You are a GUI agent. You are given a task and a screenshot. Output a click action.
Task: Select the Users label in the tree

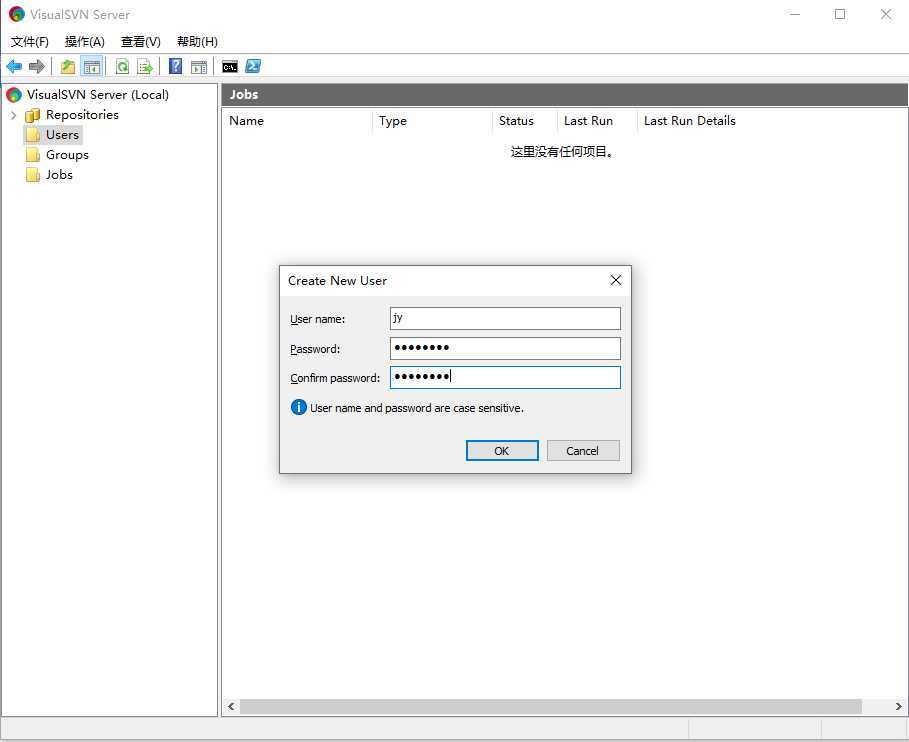coord(63,135)
